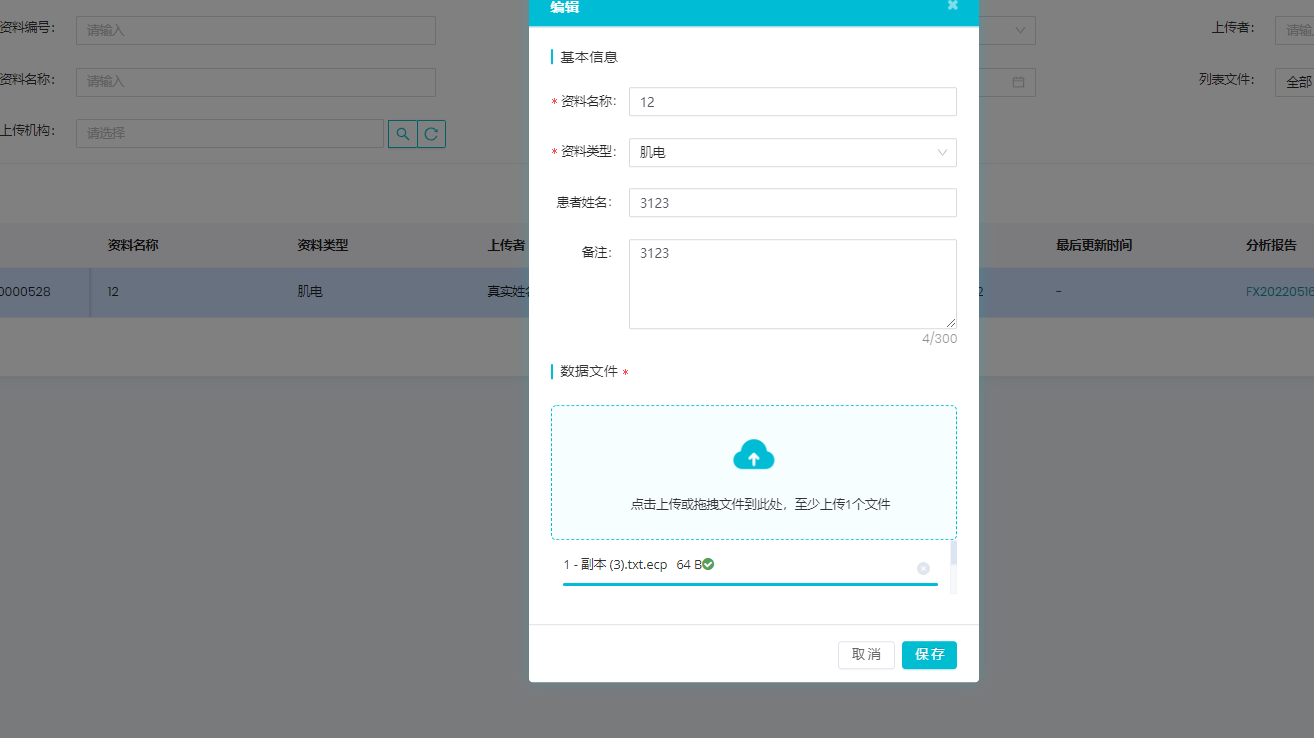This screenshot has width=1314, height=738.
Task: Click the cloud upload icon
Action: pos(754,455)
